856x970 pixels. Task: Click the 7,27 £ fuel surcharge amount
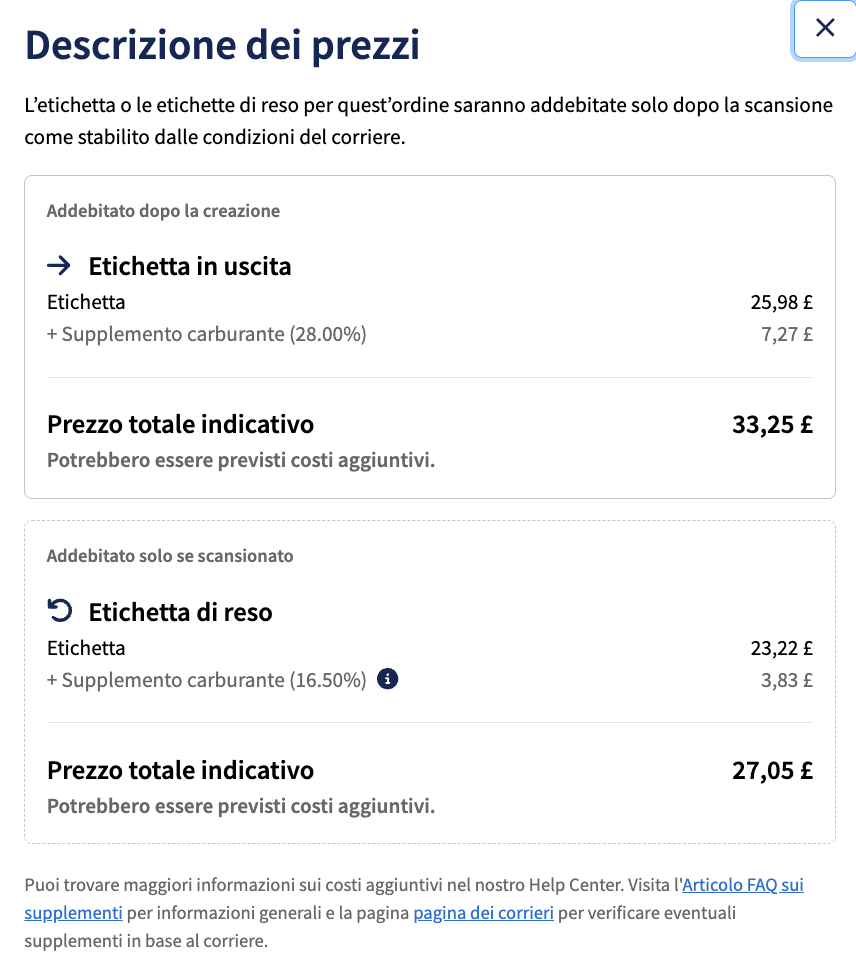pyautogui.click(x=787, y=334)
